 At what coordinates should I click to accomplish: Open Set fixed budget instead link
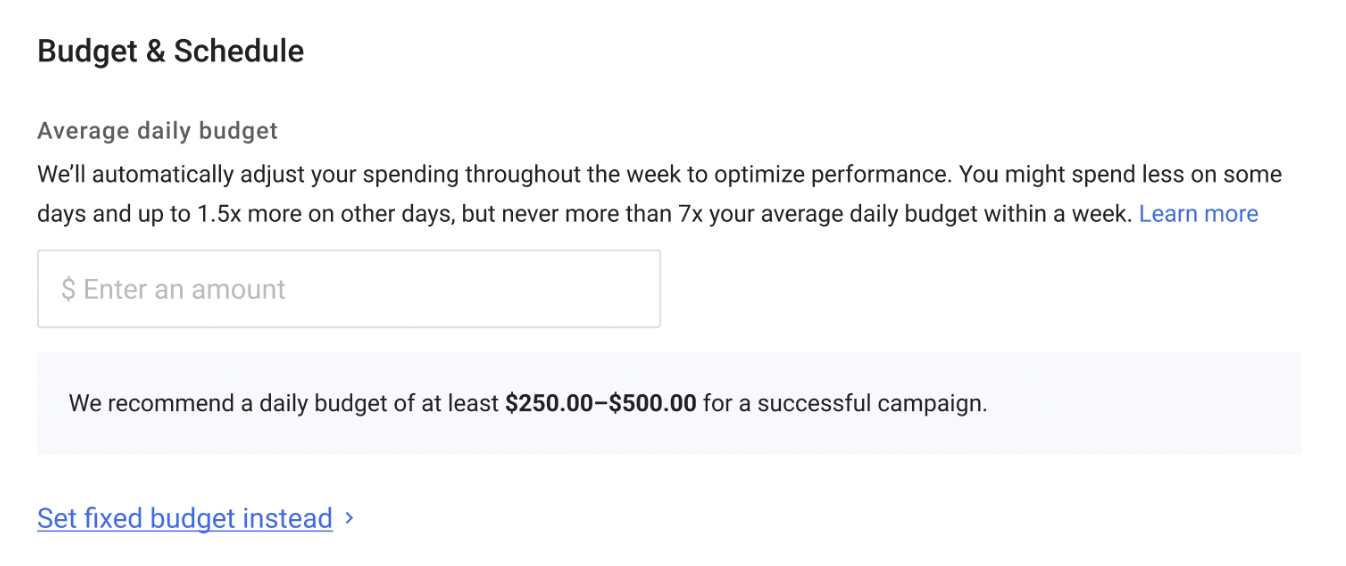[185, 519]
